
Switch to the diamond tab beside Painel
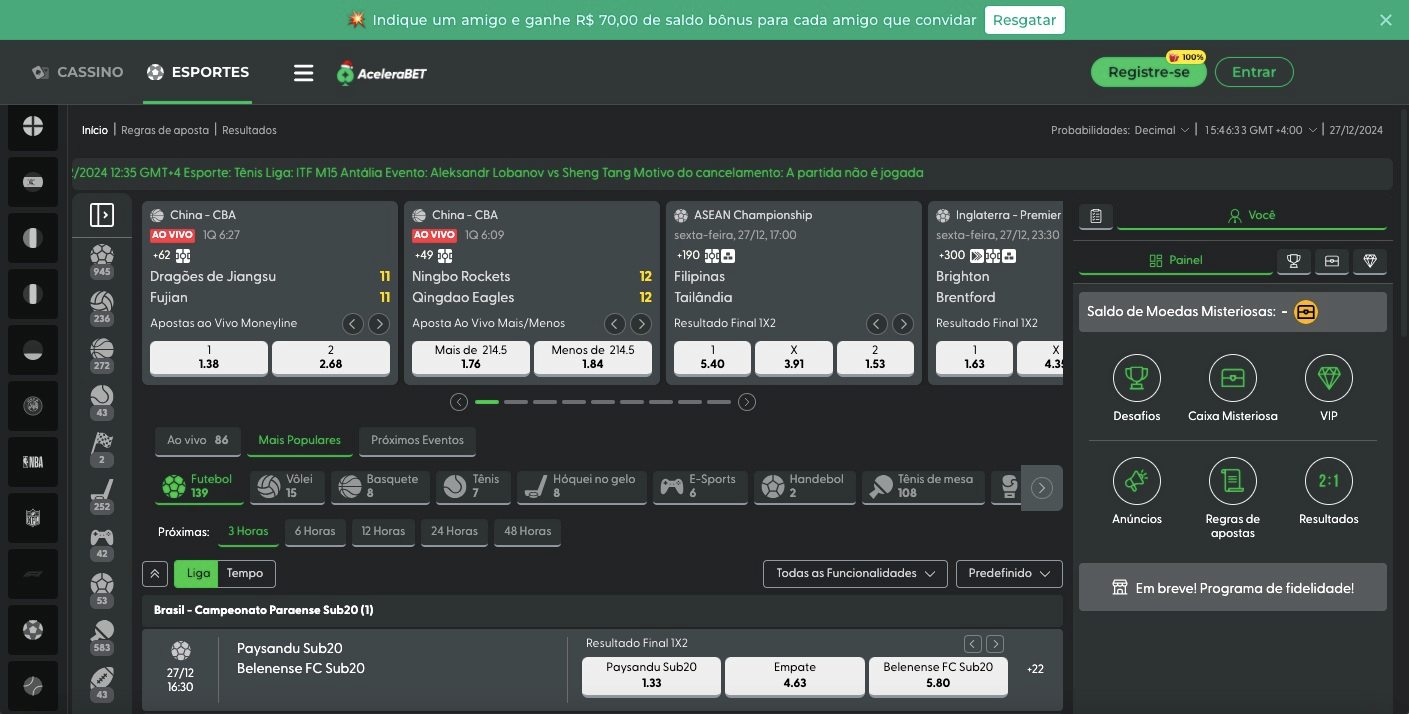coord(1370,261)
